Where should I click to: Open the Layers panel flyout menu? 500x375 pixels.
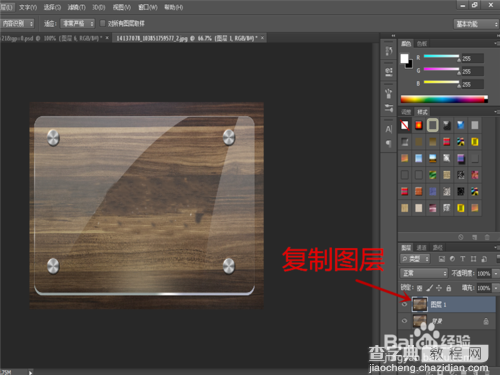click(496, 247)
